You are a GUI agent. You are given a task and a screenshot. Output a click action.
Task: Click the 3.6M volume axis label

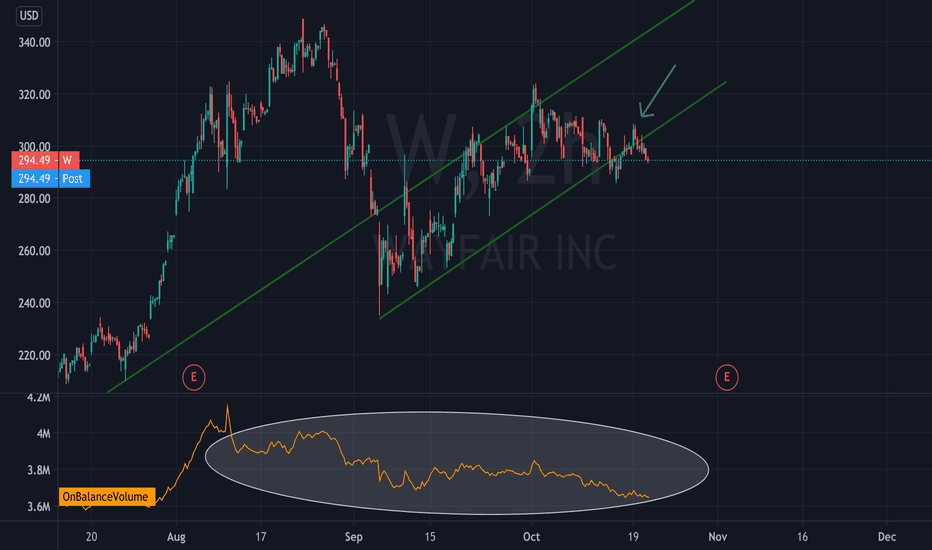coord(39,507)
